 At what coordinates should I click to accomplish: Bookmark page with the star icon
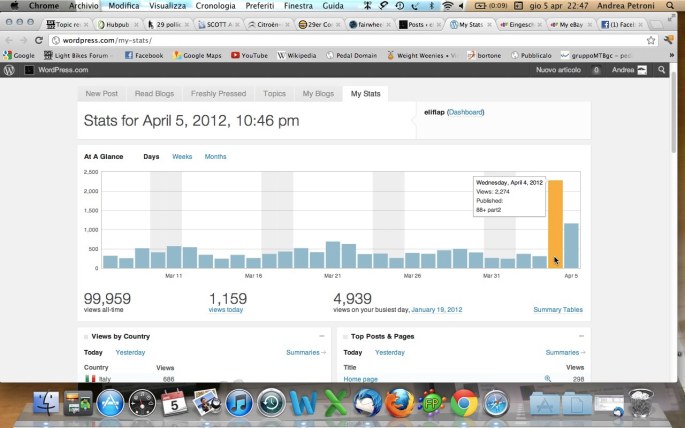(650, 40)
